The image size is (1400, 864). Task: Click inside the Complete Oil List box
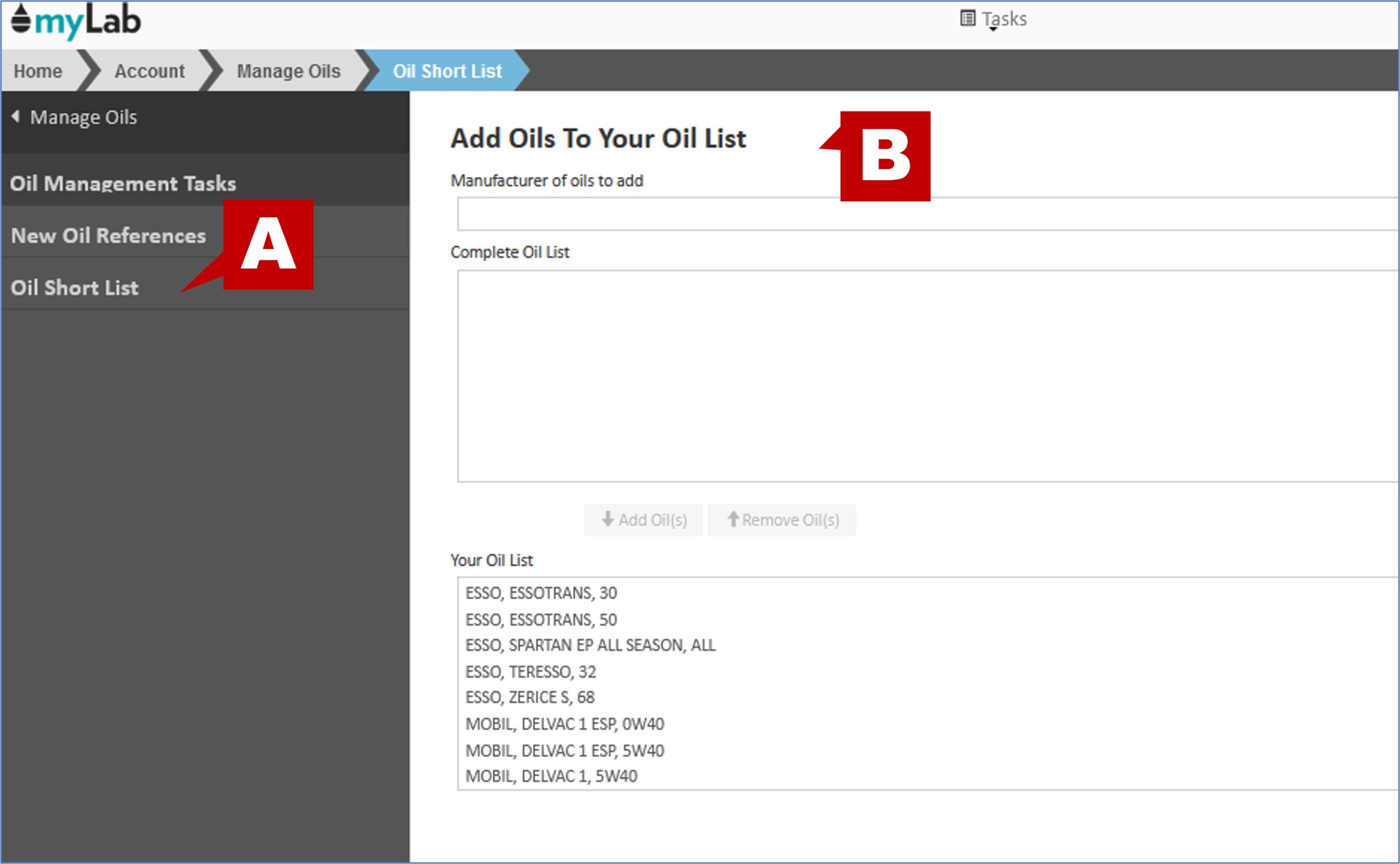coord(914,376)
